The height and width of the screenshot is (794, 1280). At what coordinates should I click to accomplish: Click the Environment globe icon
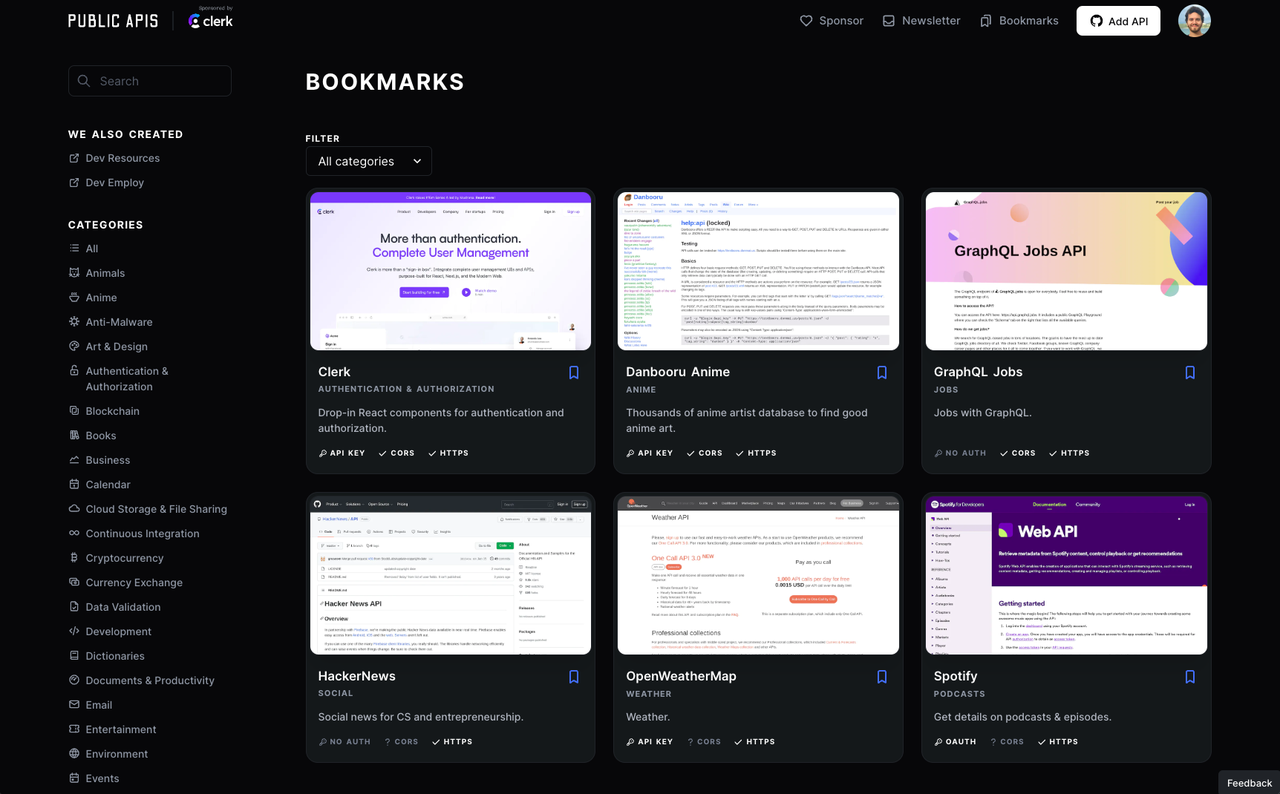[74, 754]
